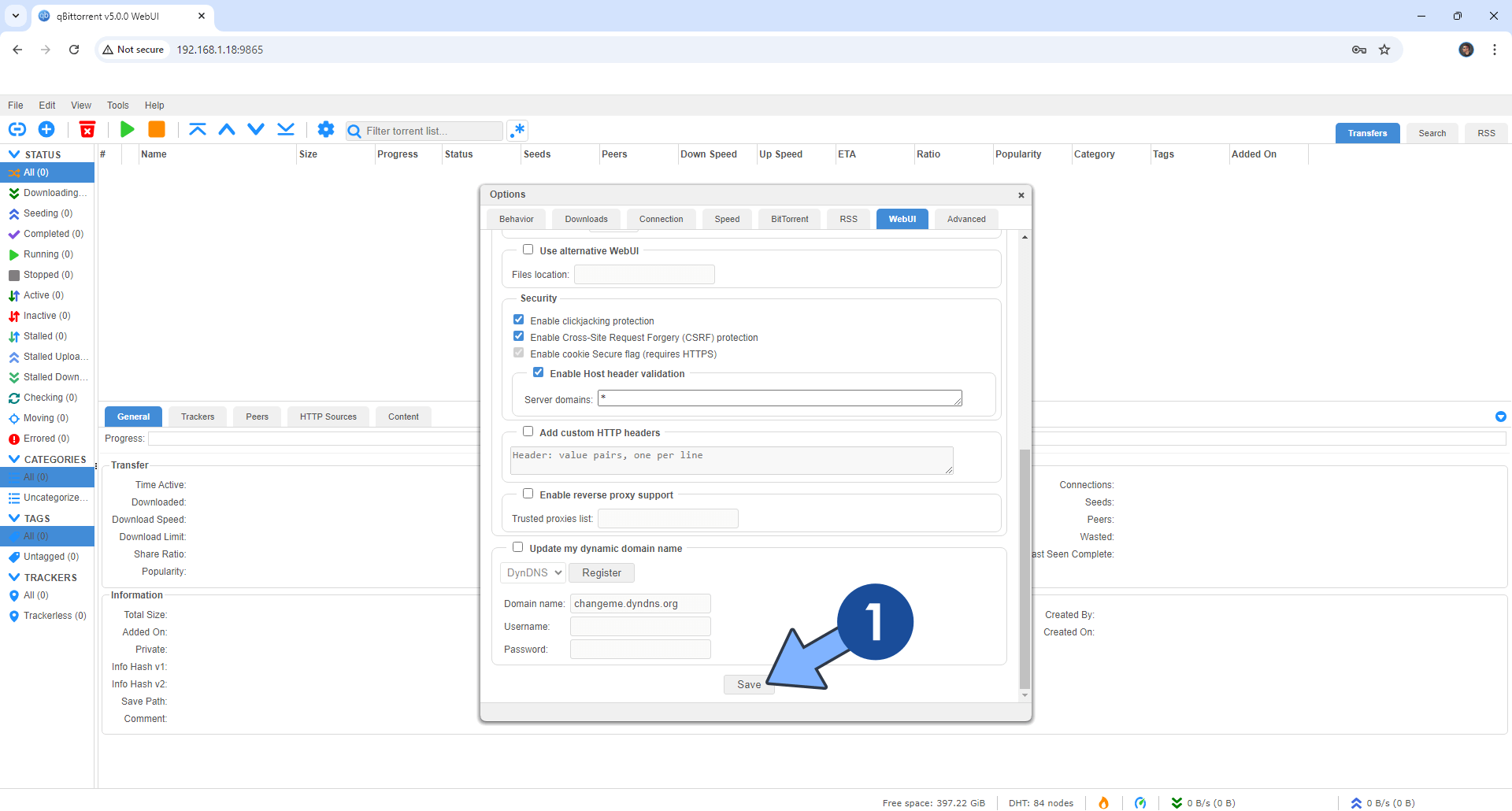Viewport: 1512px width, 811px height.
Task: Click the Options dialog vertical scrollbar thumb
Action: tap(1025, 568)
